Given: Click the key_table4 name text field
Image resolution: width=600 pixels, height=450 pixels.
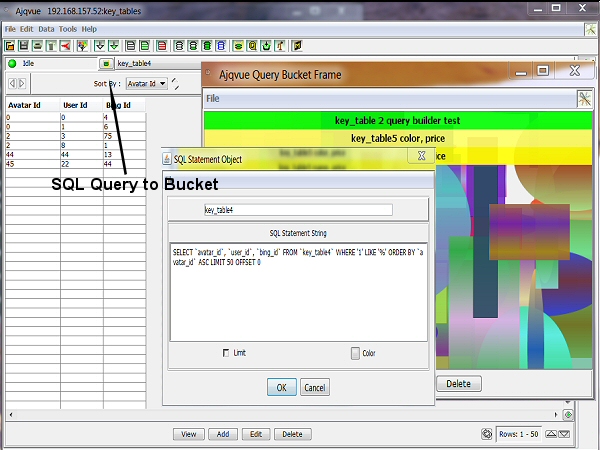Looking at the screenshot, I should [298, 210].
